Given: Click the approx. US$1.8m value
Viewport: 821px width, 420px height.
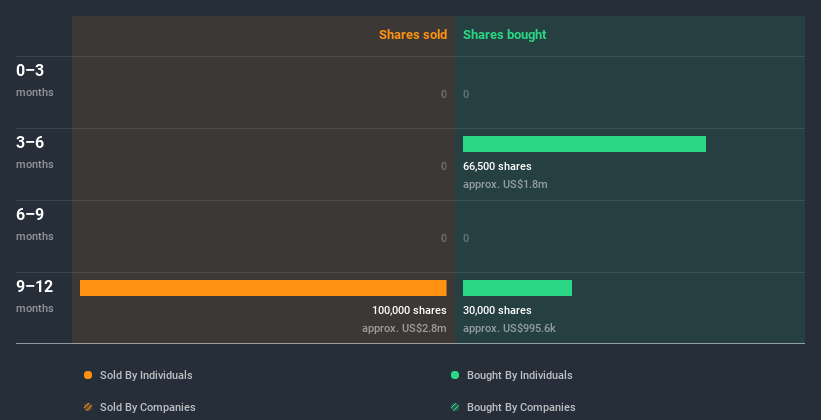Looking at the screenshot, I should pos(505,184).
